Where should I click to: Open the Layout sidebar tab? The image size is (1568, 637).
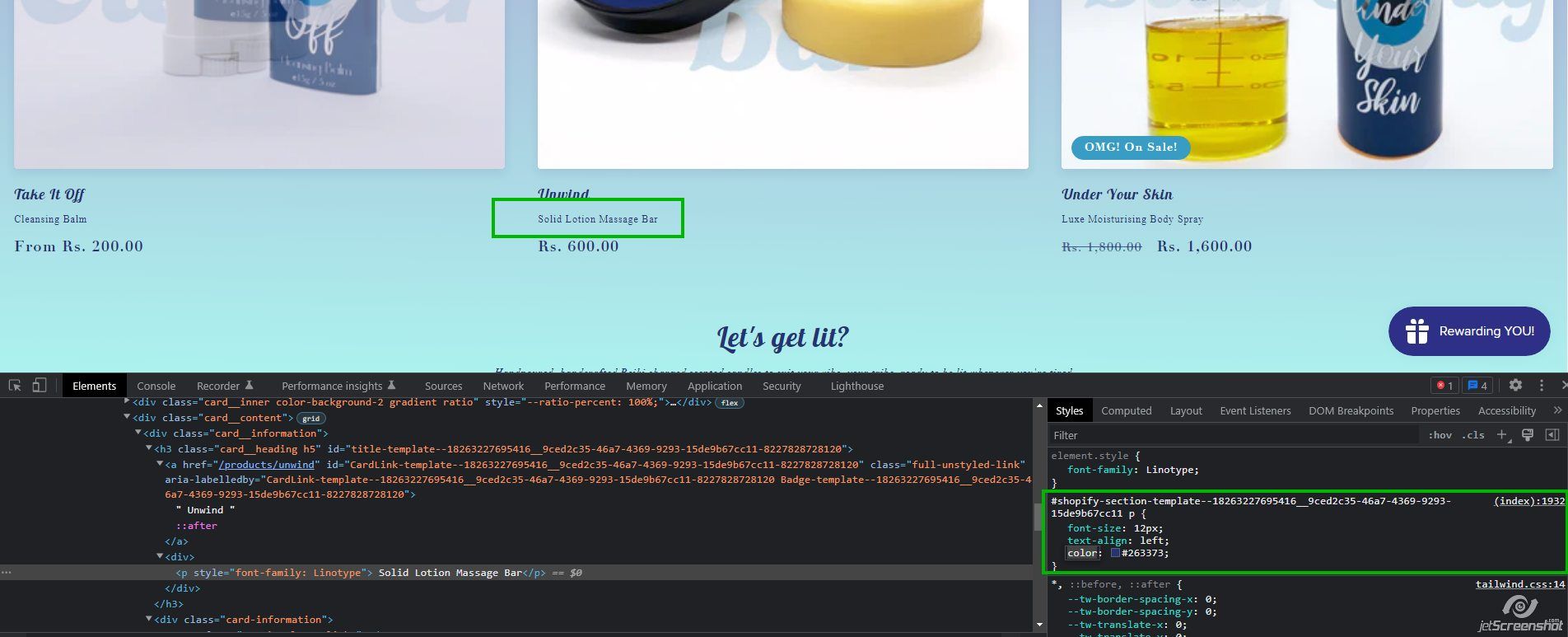point(1186,410)
